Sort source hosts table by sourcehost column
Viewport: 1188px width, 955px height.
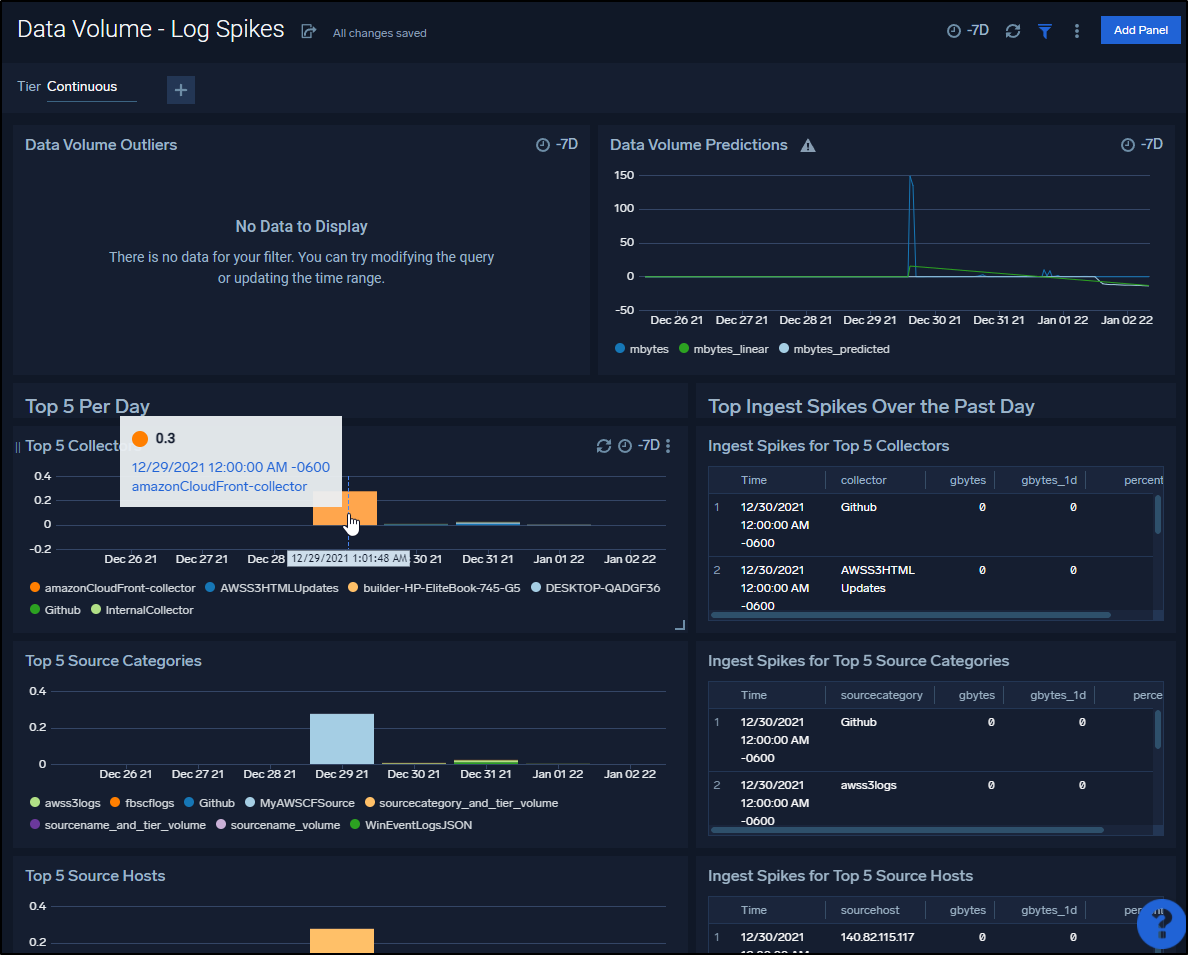870,910
